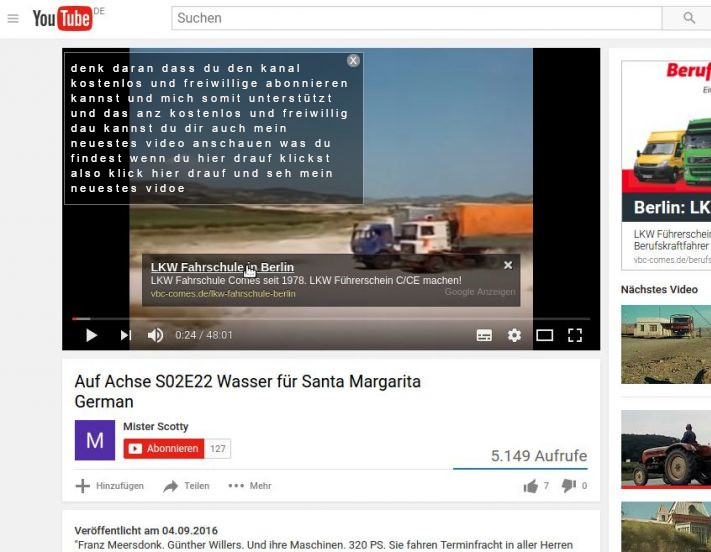Image resolution: width=711 pixels, height=552 pixels.
Task: Toggle theater mode view
Action: [544, 335]
